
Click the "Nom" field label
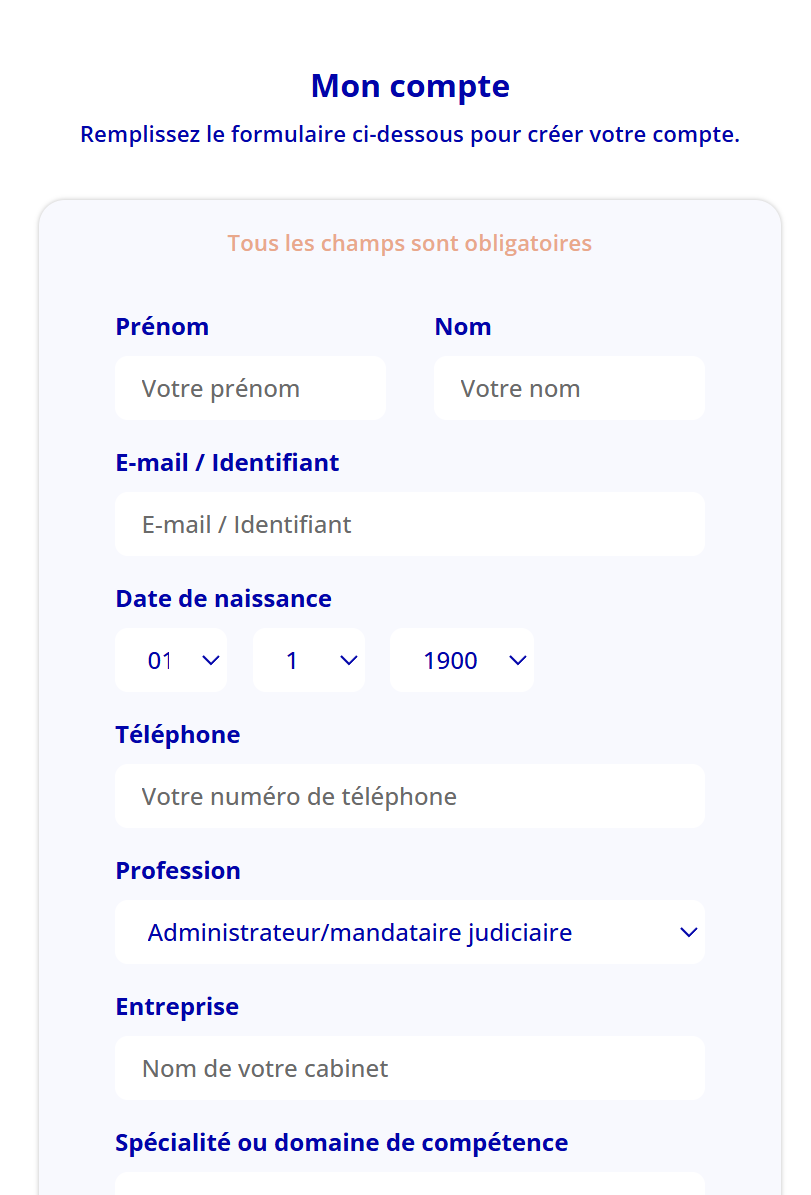[x=462, y=327]
